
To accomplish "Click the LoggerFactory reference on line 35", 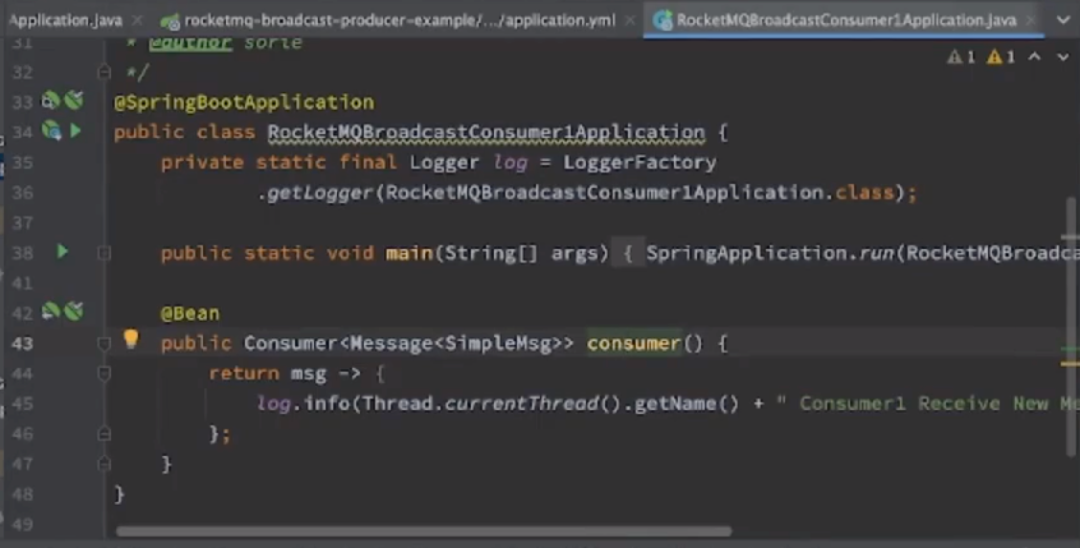I will coord(640,162).
